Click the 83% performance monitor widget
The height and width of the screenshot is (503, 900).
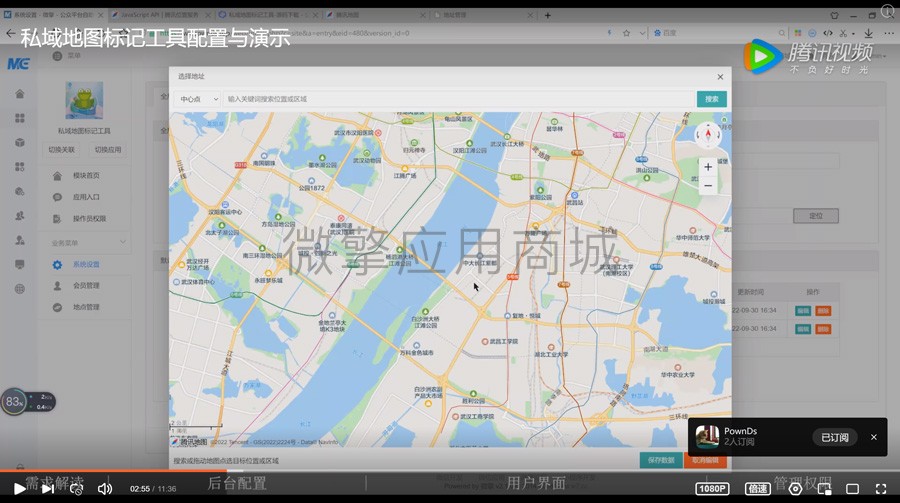point(28,401)
